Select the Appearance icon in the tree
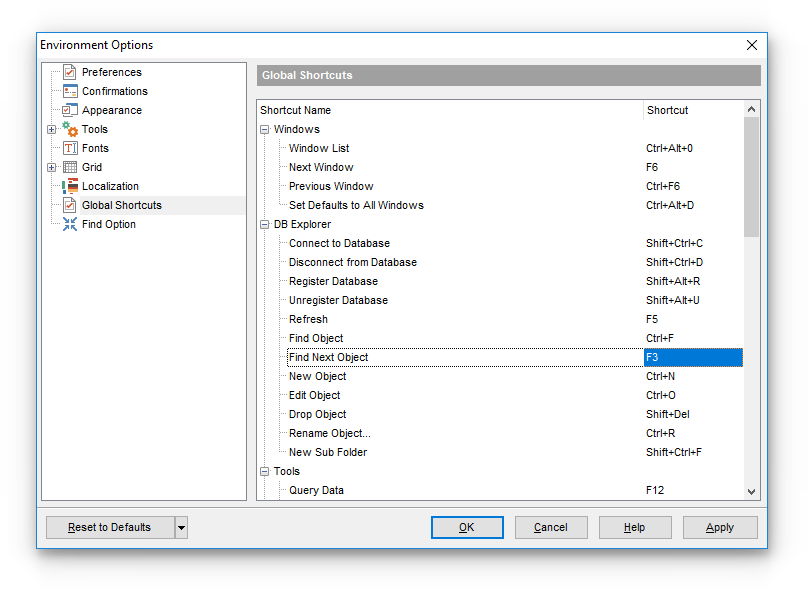The height and width of the screenshot is (593, 808). click(69, 110)
